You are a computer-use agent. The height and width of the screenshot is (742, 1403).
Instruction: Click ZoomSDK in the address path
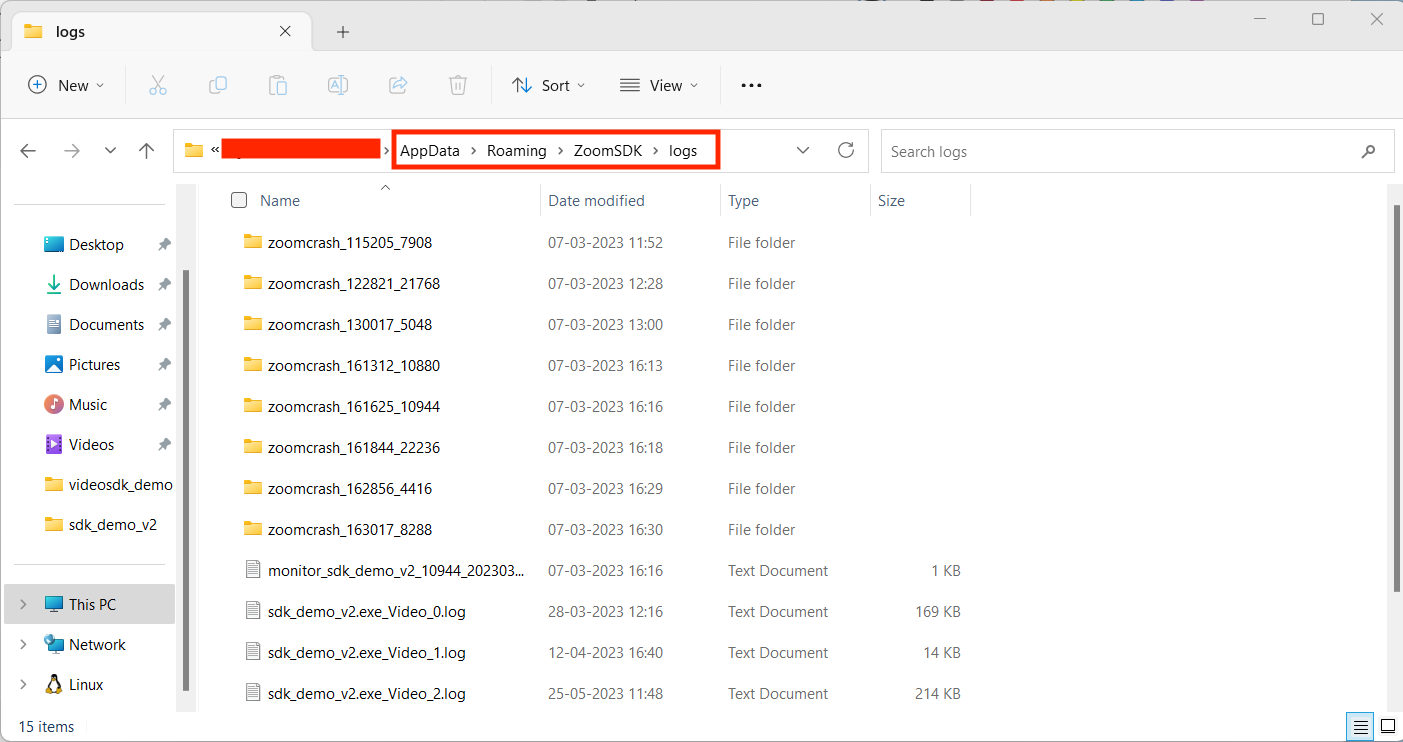click(608, 151)
